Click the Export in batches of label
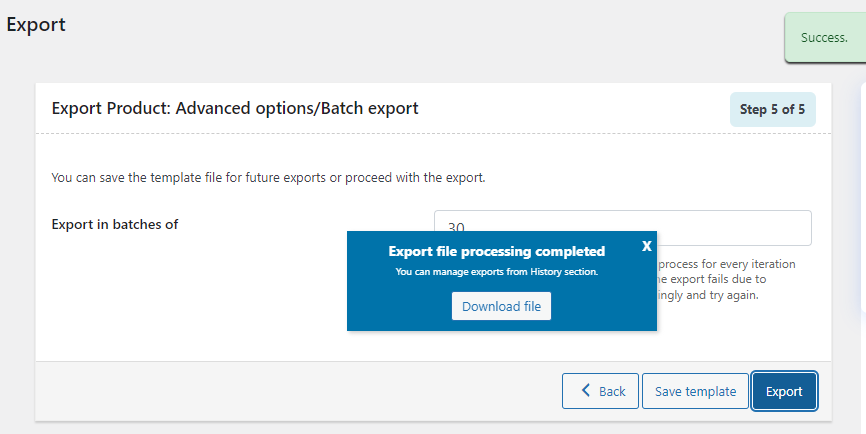Screen dimensions: 866x434 114,224
